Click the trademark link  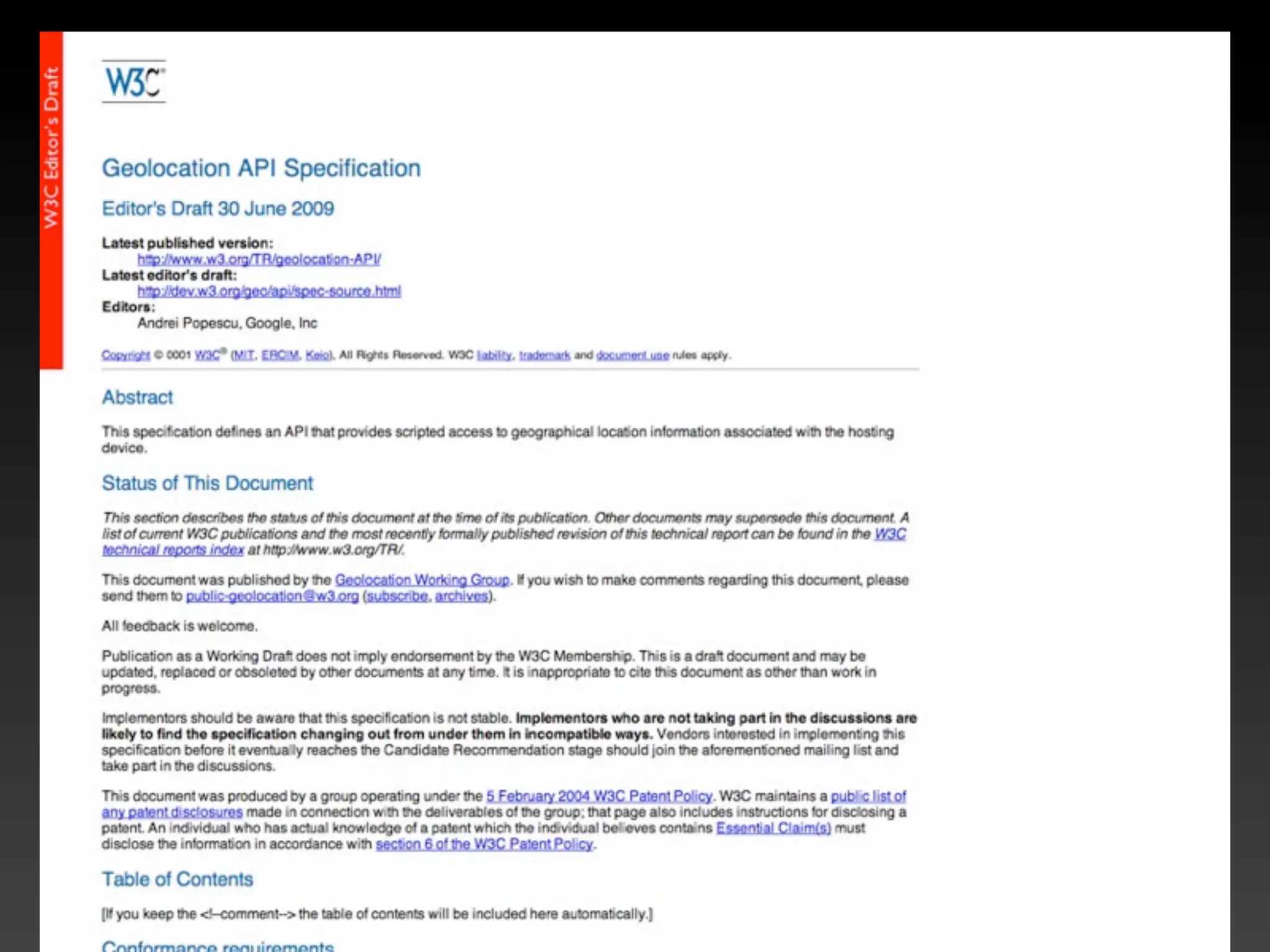pos(544,355)
